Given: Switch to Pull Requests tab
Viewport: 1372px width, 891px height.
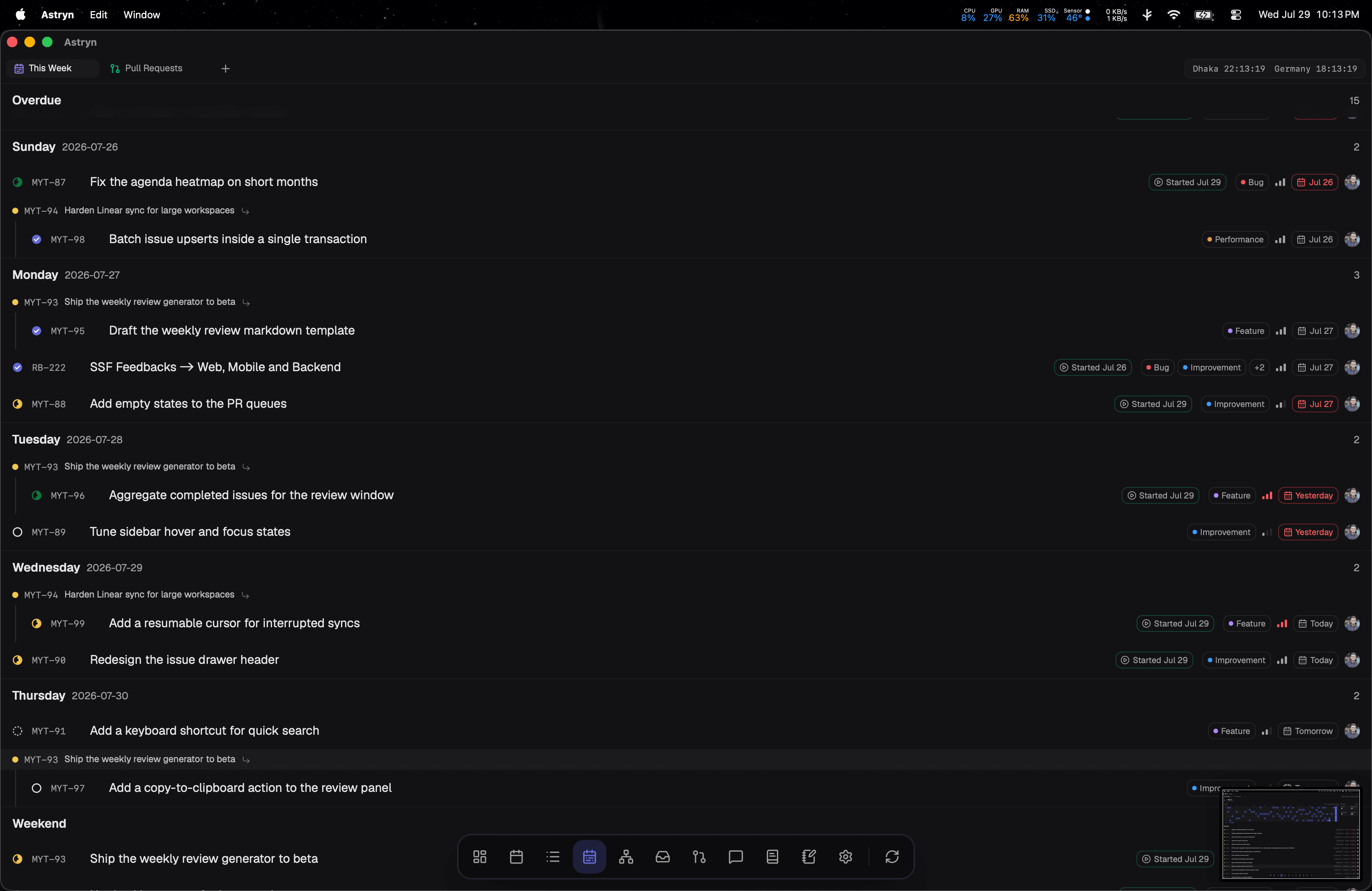Looking at the screenshot, I should tap(153, 68).
